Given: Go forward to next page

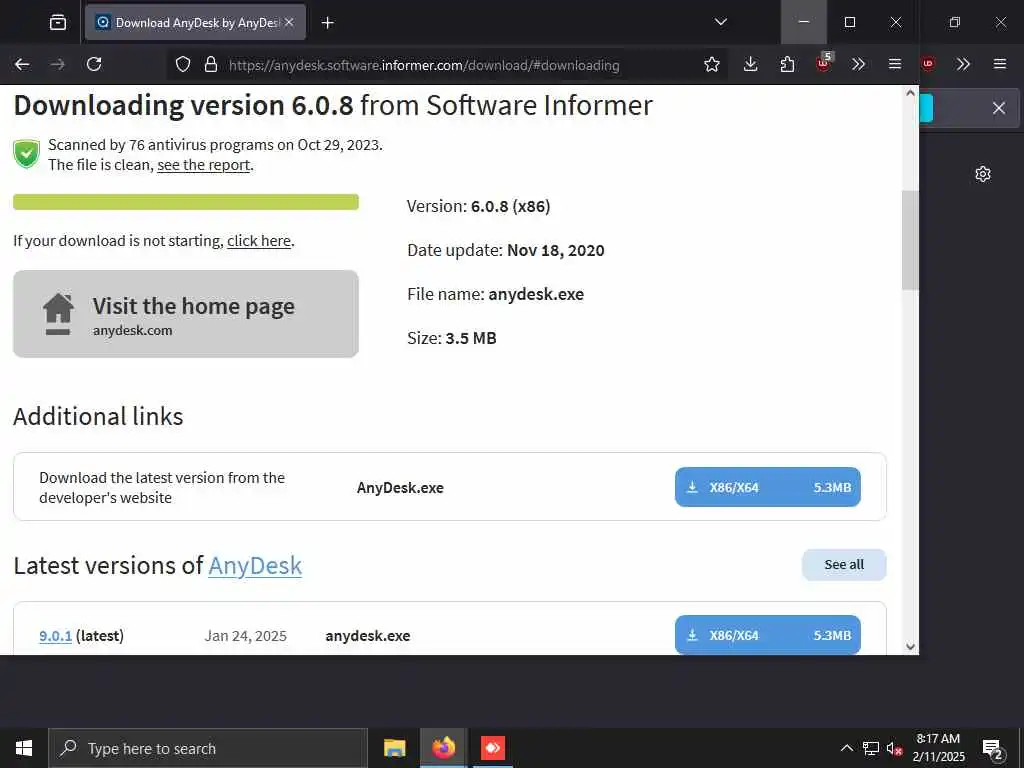Looking at the screenshot, I should [58, 64].
